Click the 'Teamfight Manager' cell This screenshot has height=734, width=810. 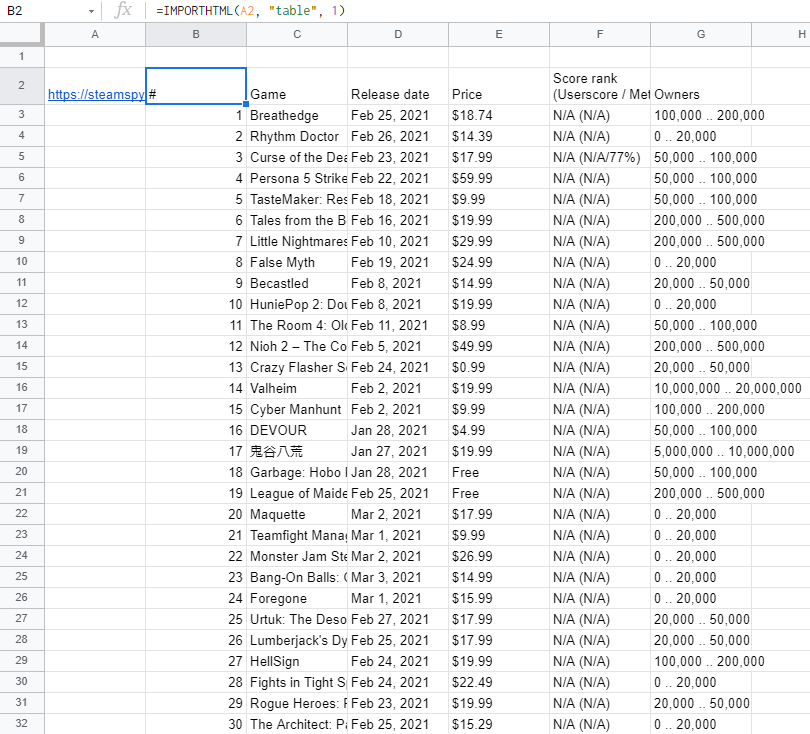click(297, 535)
